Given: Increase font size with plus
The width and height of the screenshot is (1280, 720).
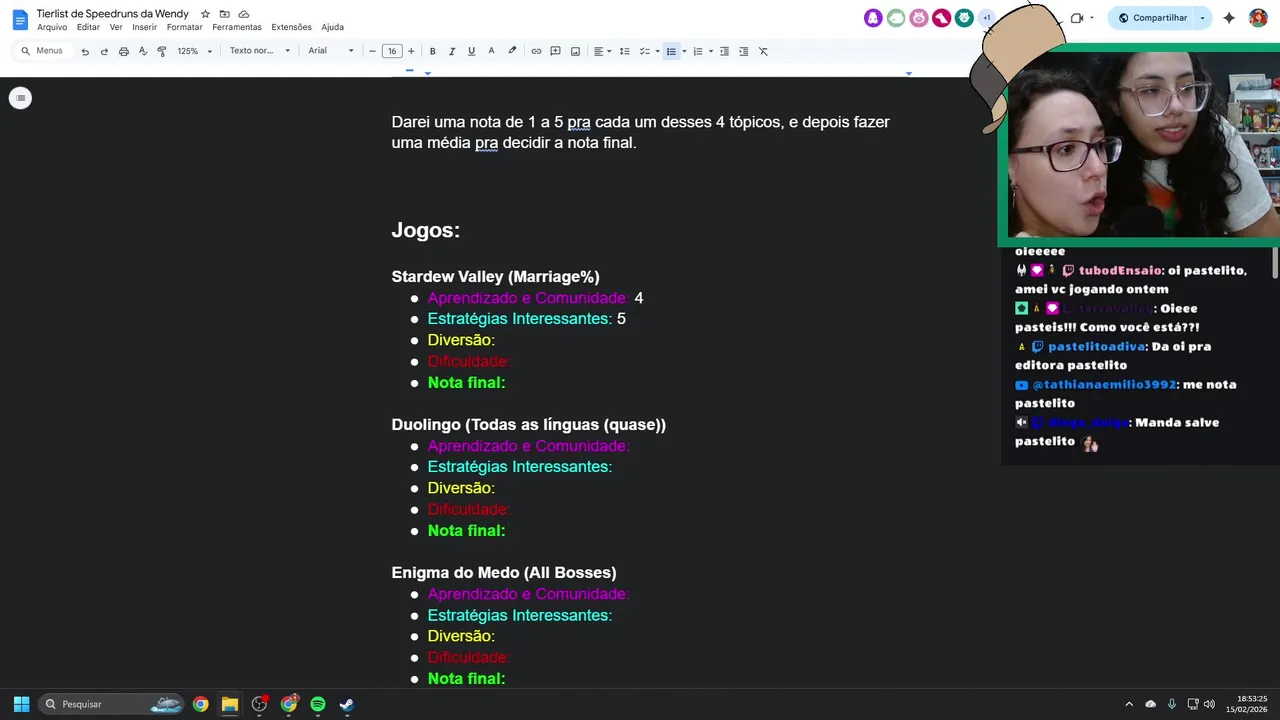Looking at the screenshot, I should [411, 51].
